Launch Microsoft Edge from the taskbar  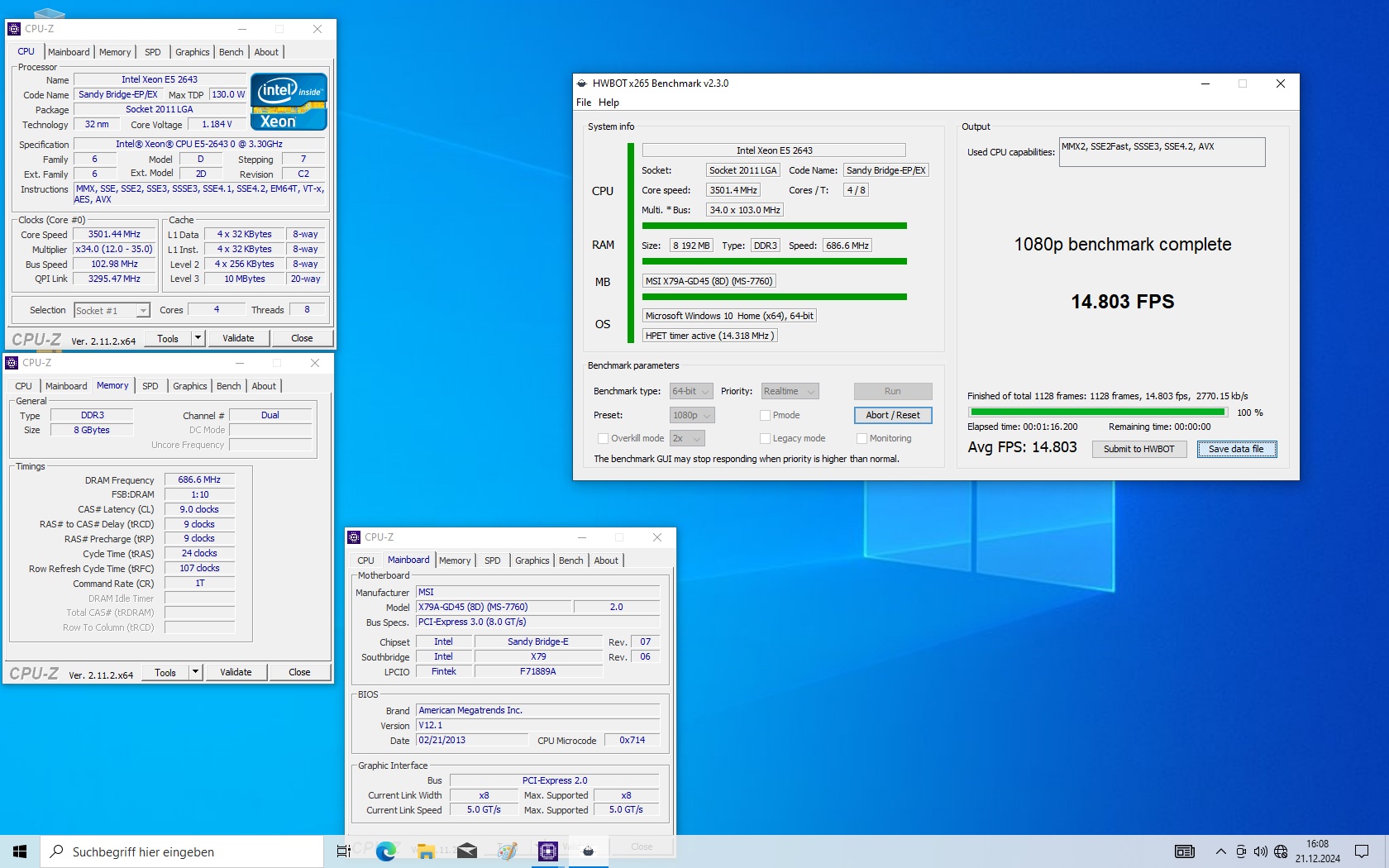point(385,851)
